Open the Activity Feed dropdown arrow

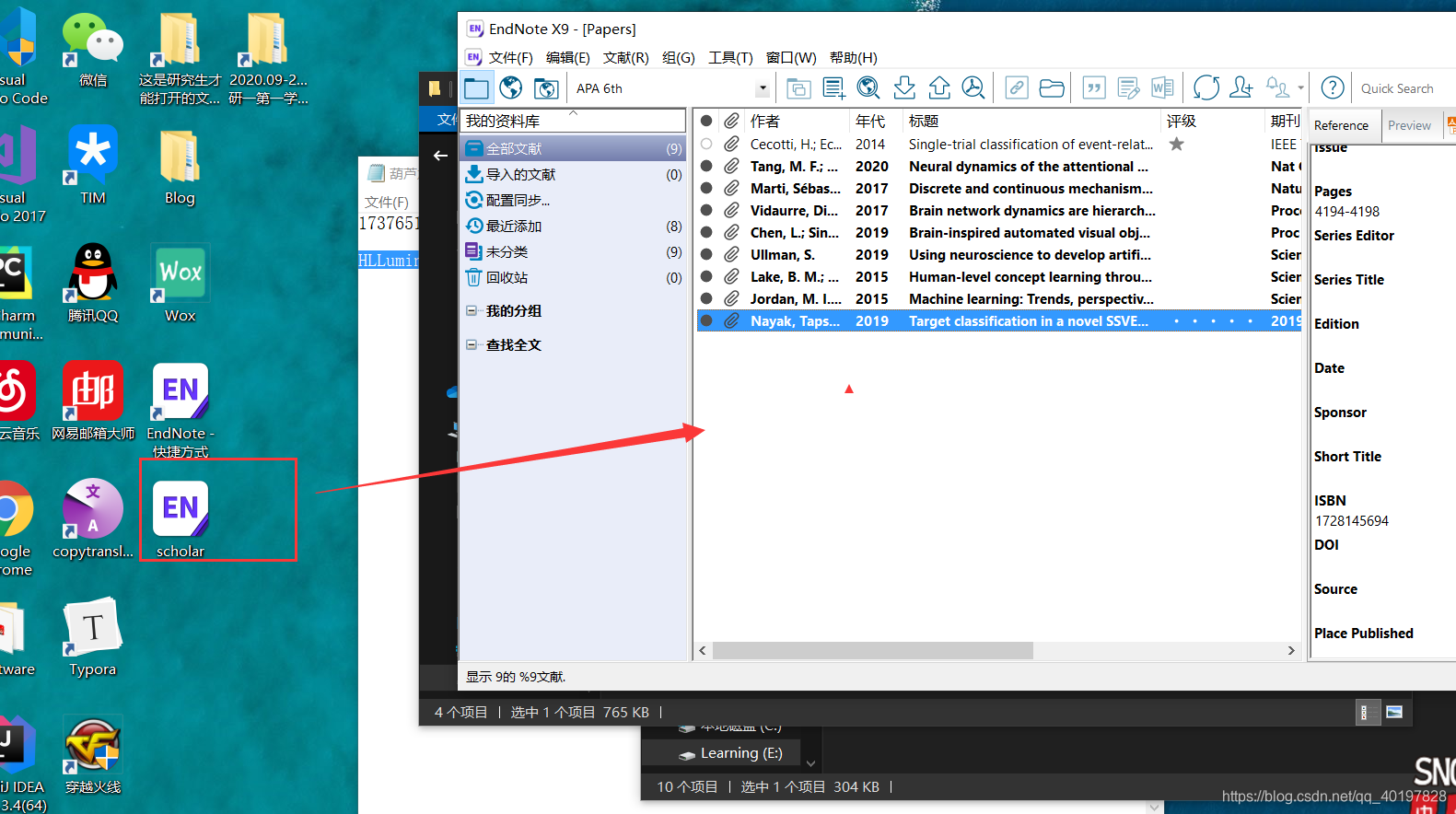click(x=1300, y=88)
